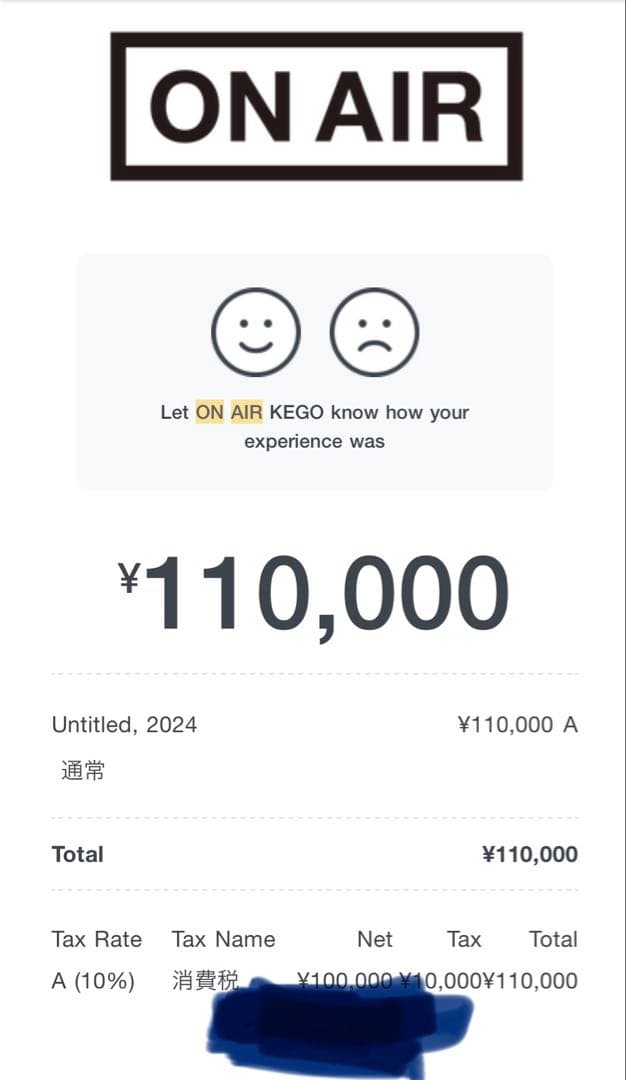The height and width of the screenshot is (1080, 626).
Task: Click the highlighted "AIR" word in the feedback text
Action: click(247, 412)
